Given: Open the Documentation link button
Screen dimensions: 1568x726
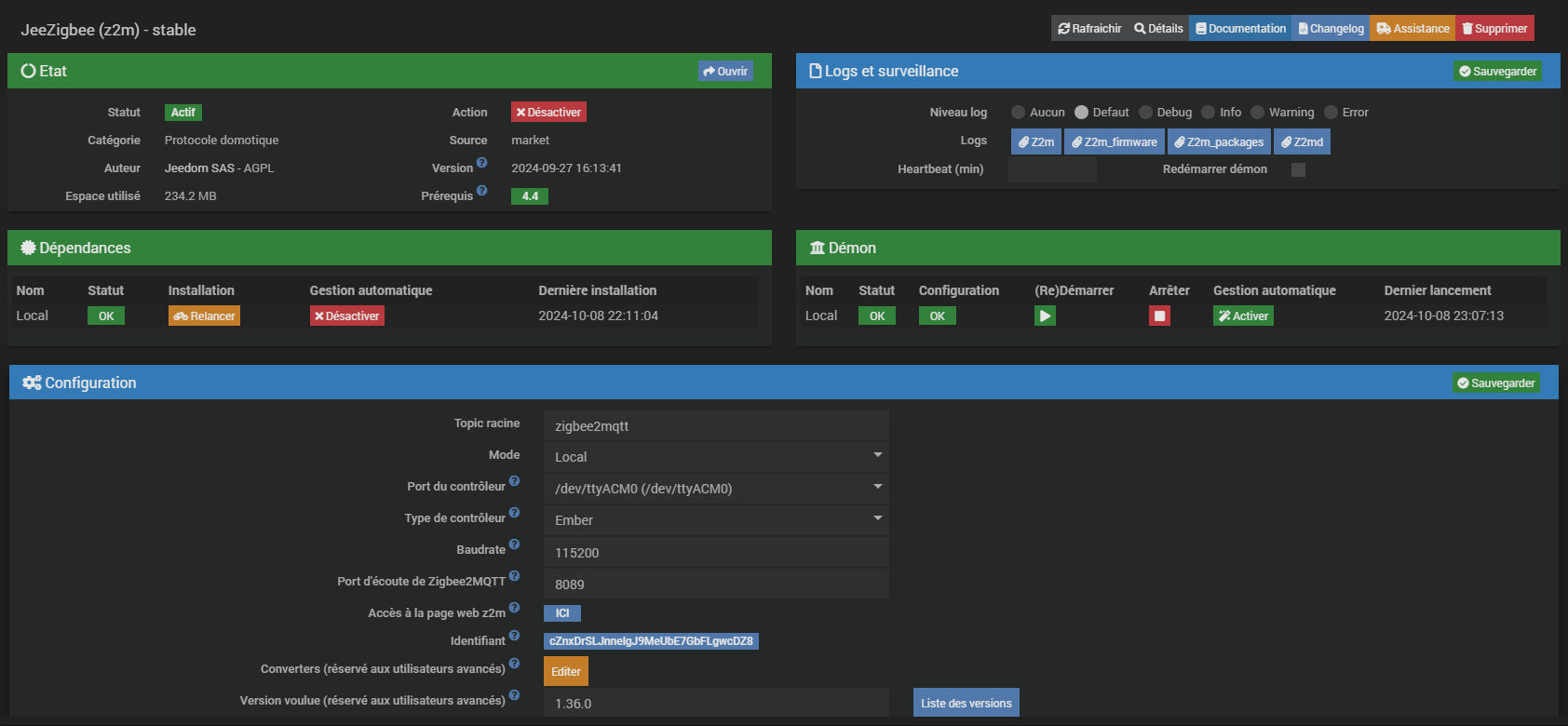Looking at the screenshot, I should pos(1240,29).
